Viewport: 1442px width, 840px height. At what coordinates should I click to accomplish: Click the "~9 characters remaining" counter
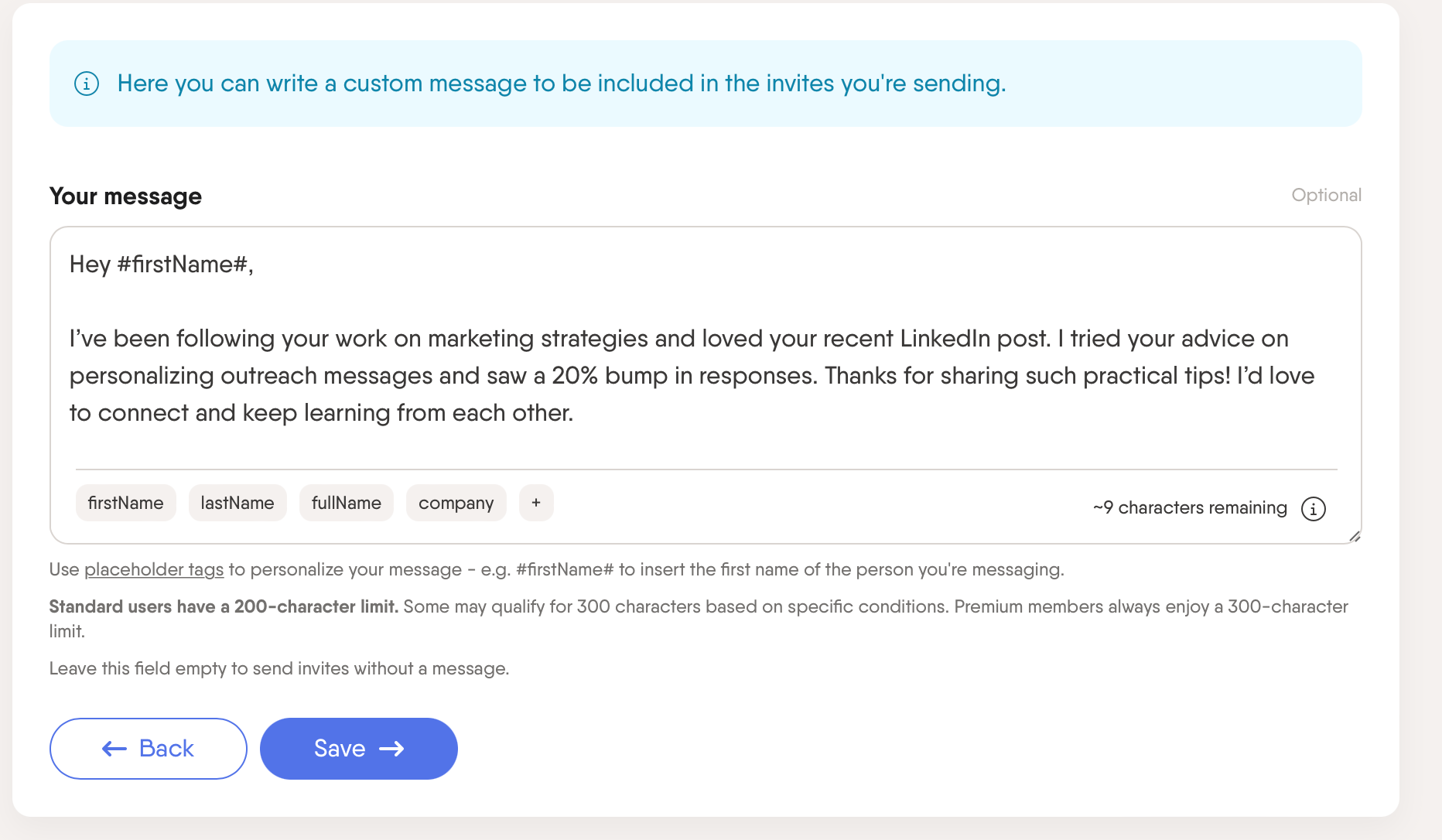[1190, 508]
